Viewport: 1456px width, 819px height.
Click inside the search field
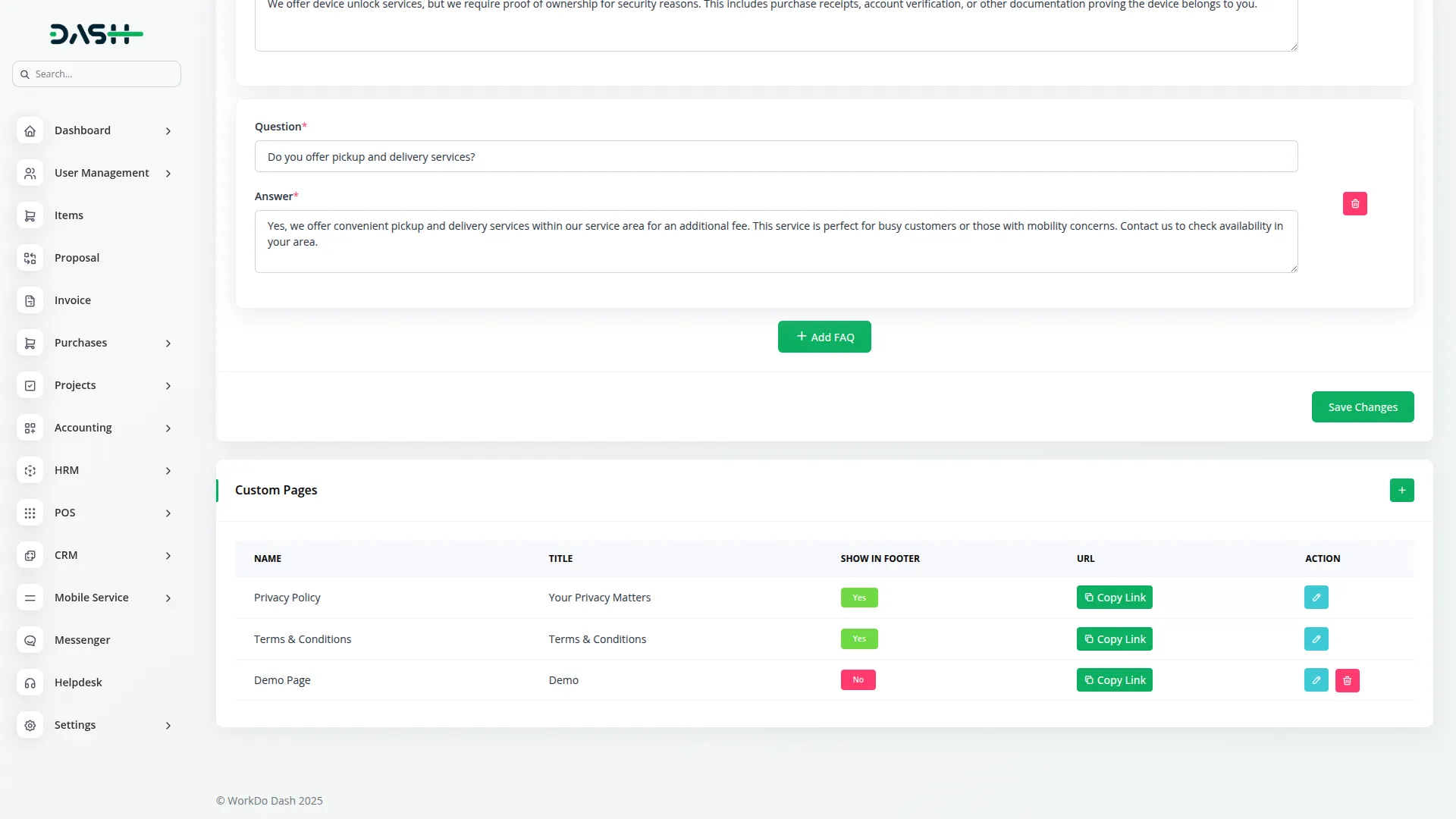96,74
